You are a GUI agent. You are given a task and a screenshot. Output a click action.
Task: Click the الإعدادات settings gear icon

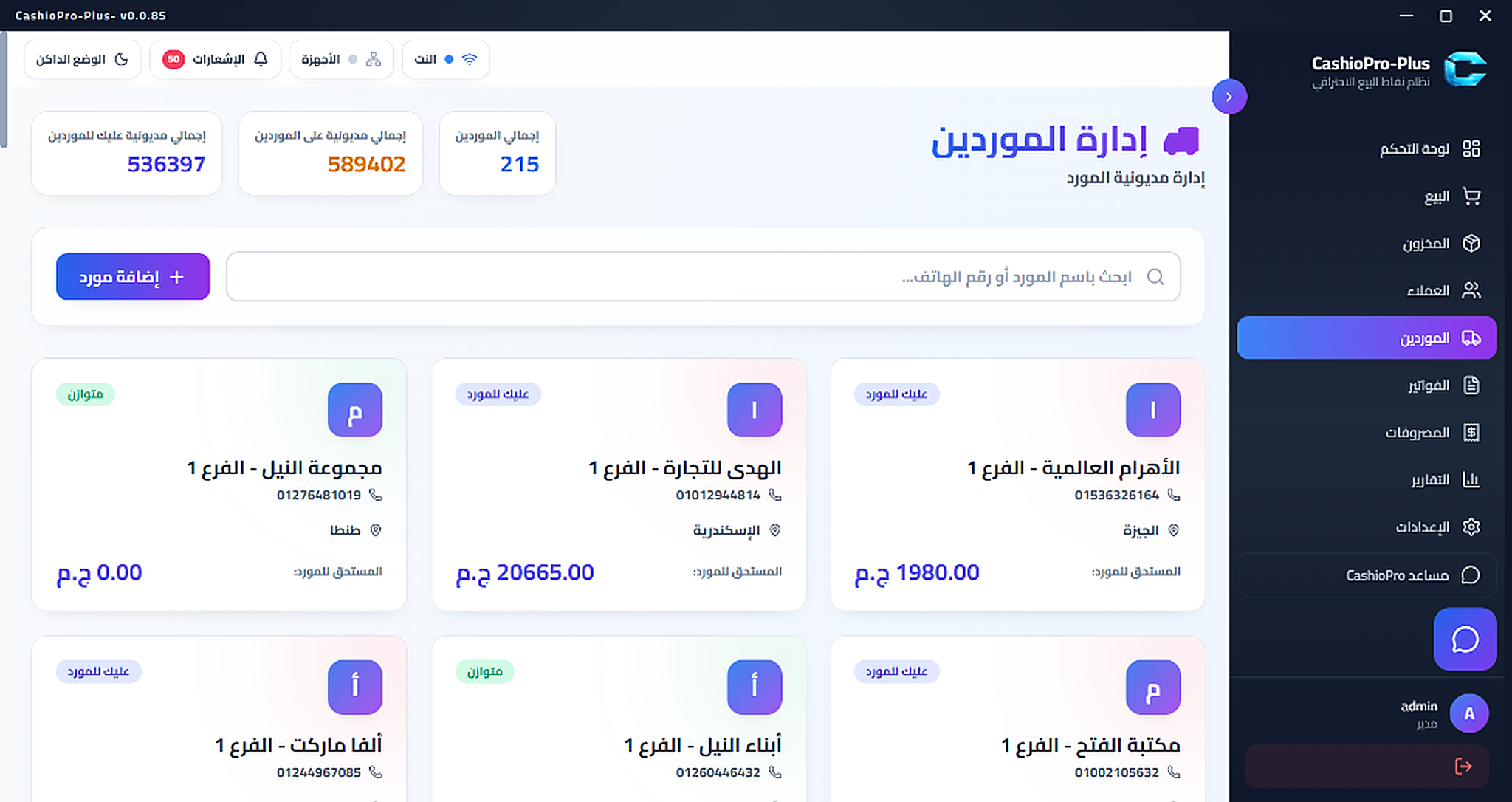(1471, 527)
